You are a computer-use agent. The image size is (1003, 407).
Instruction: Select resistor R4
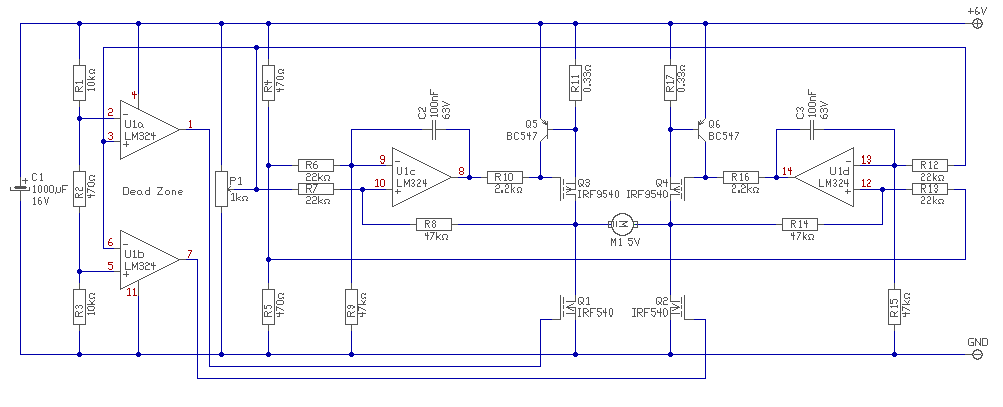[269, 83]
